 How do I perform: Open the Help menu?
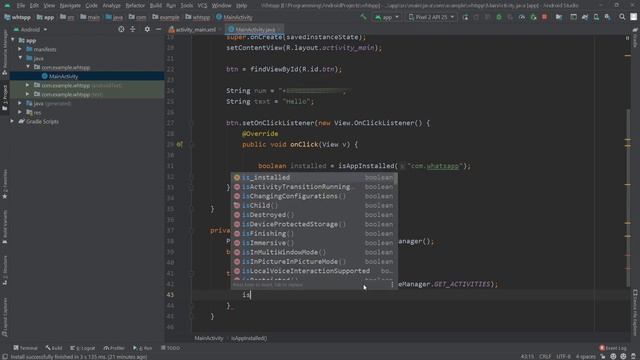(x=242, y=6)
